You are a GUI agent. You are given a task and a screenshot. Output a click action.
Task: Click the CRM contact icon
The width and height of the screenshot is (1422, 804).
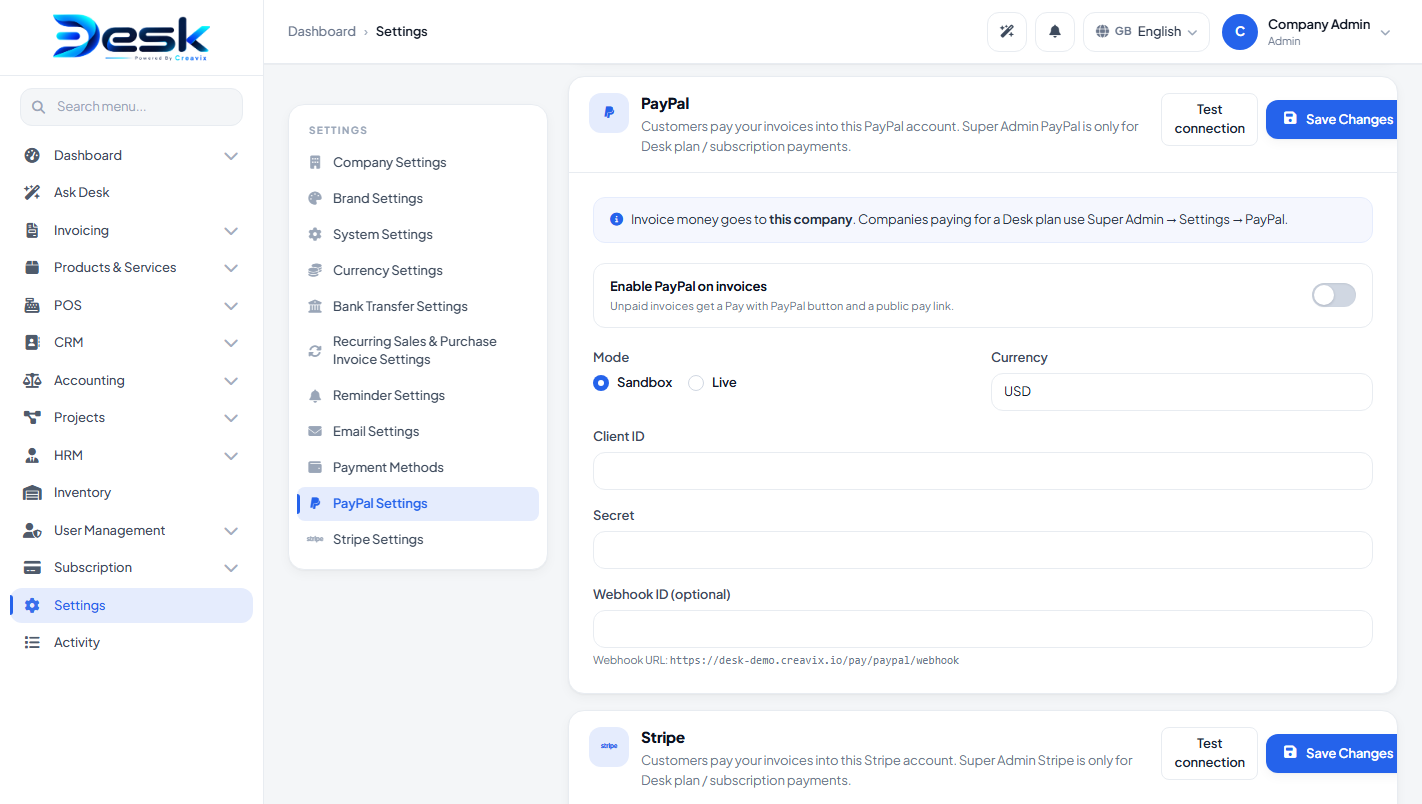32,343
